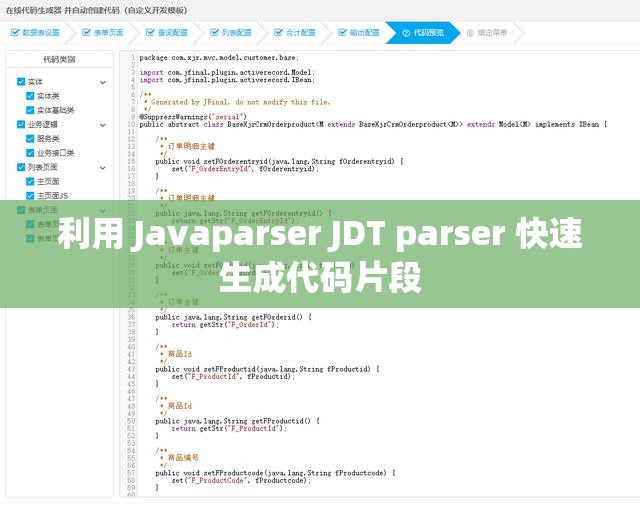Screen dimensions: 640x509
Task: Click the getFOrderid() method signature
Action: (x=233, y=317)
